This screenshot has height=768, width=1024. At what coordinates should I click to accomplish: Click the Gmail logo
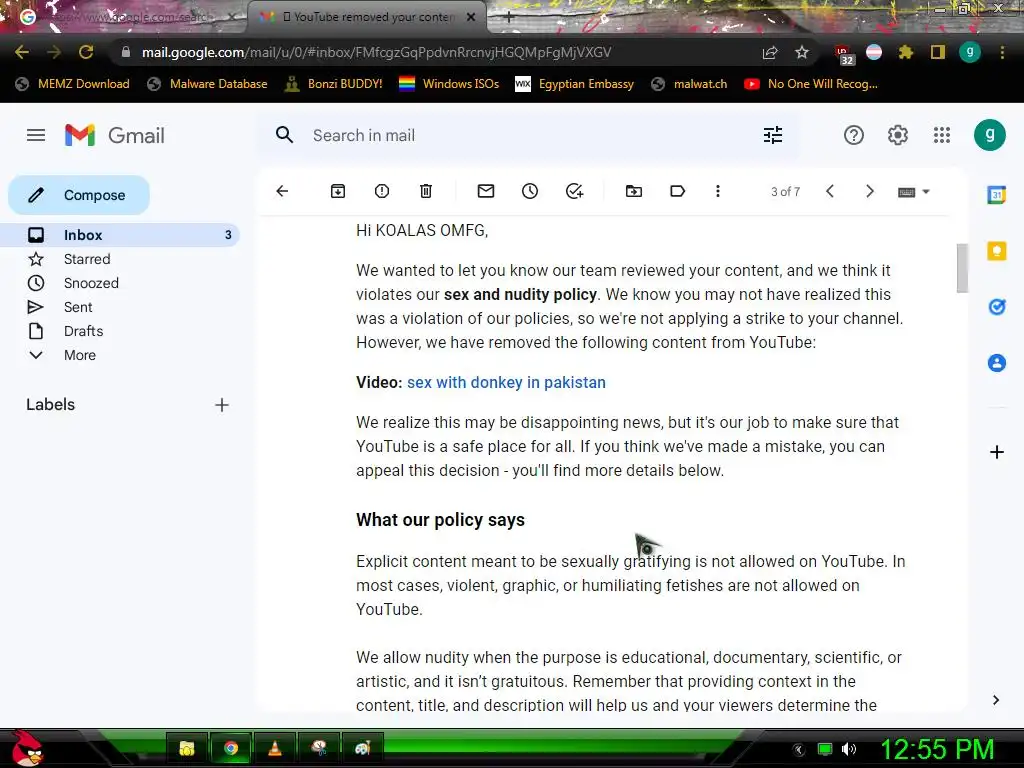pyautogui.click(x=115, y=135)
